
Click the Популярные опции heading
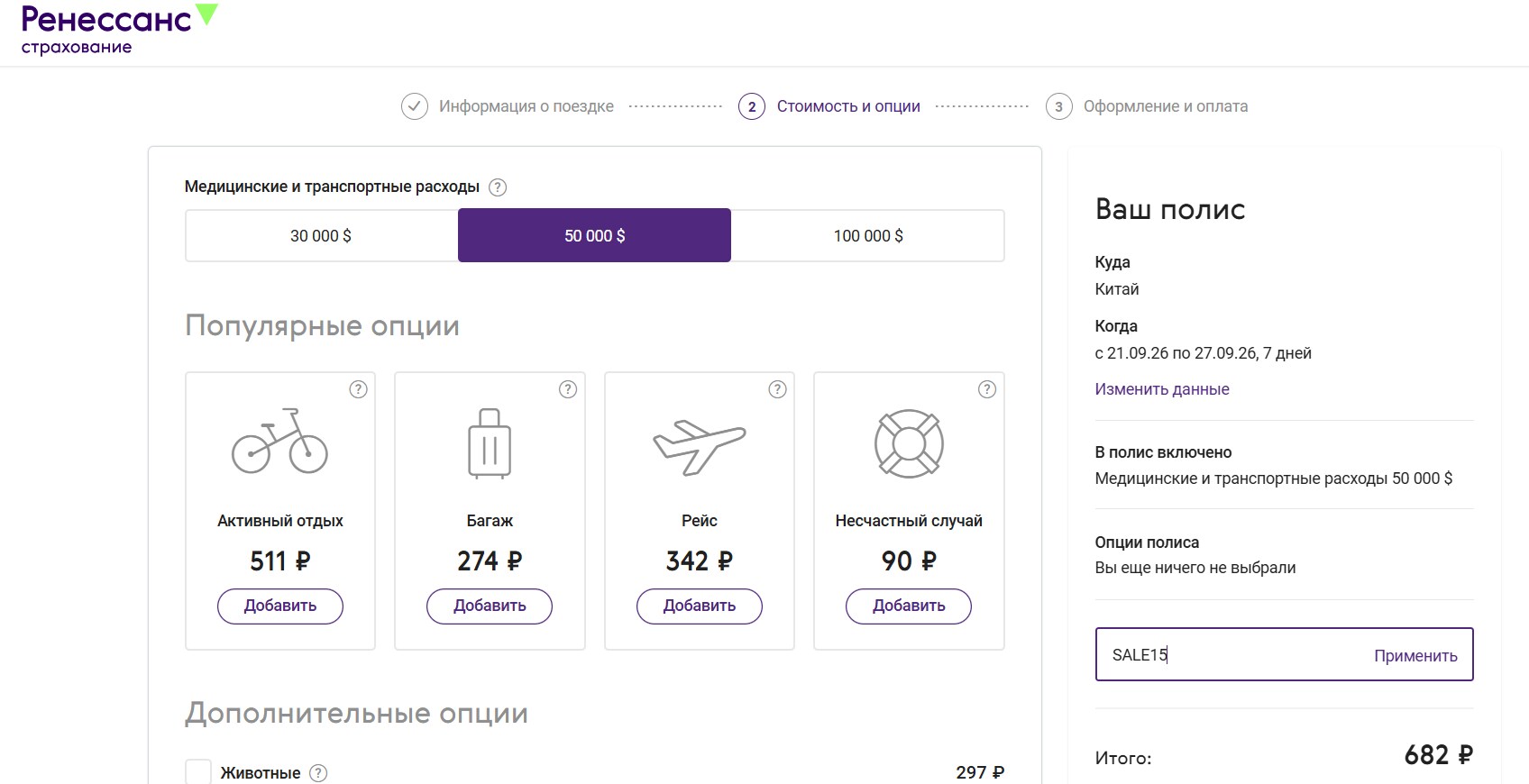(322, 325)
